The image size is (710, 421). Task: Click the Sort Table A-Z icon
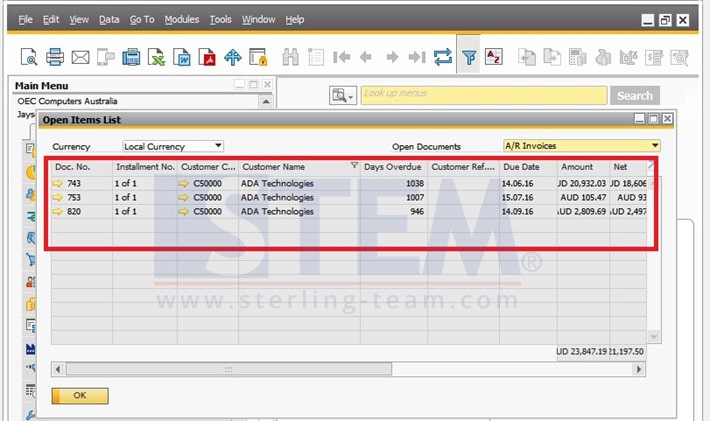[494, 57]
